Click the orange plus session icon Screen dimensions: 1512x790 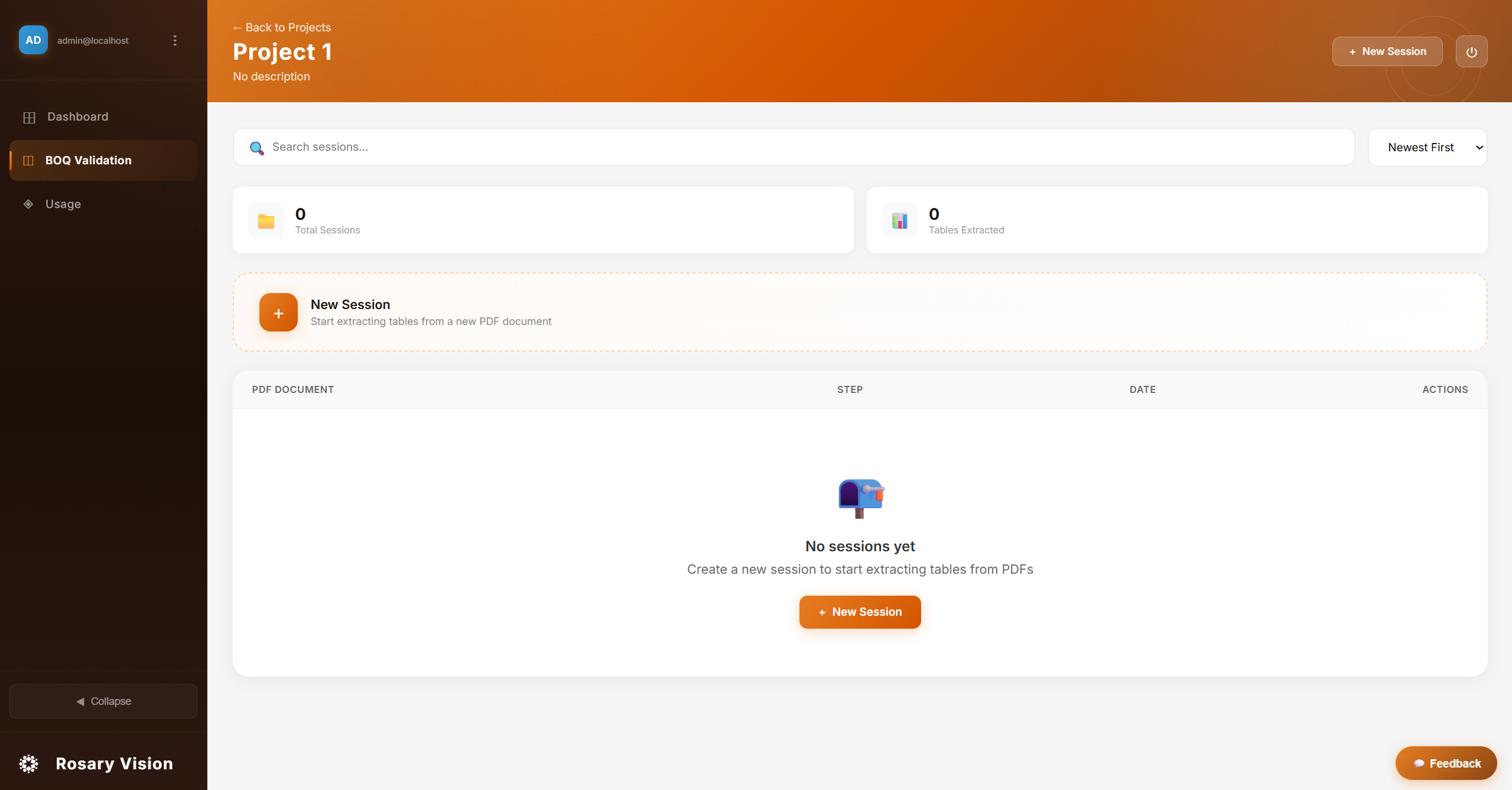pos(278,313)
